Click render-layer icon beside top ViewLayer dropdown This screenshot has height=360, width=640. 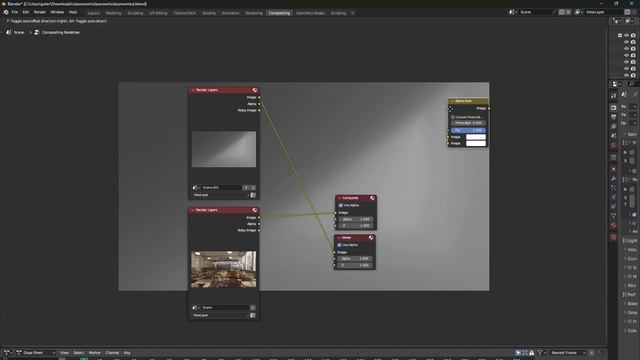pyautogui.click(x=253, y=195)
